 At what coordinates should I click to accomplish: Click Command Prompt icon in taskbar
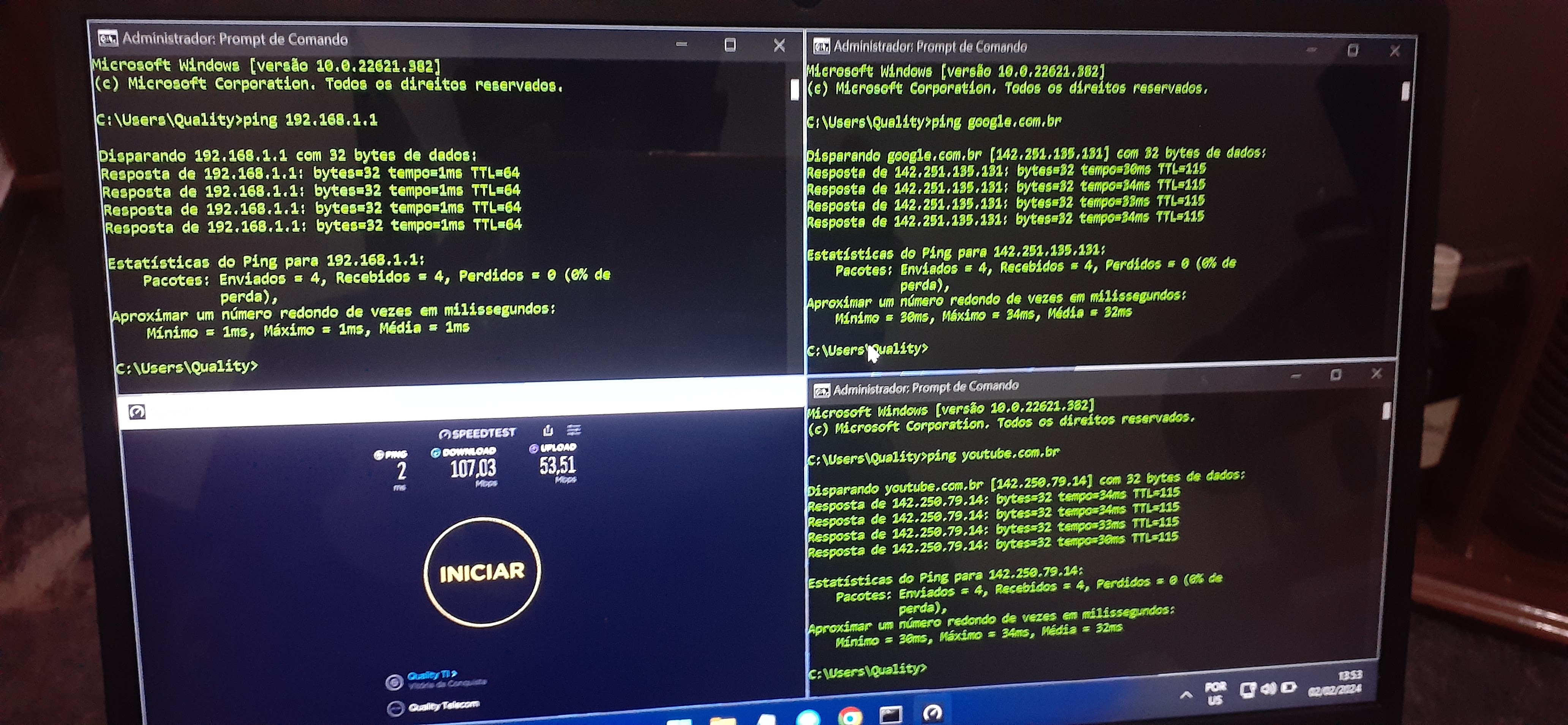click(890, 715)
